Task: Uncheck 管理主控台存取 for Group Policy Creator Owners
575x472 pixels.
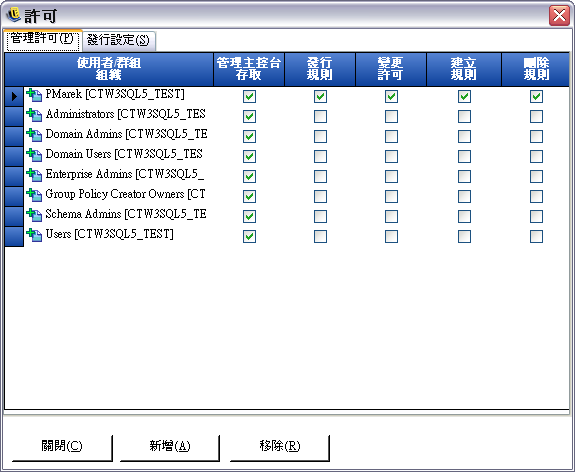Action: tap(249, 197)
